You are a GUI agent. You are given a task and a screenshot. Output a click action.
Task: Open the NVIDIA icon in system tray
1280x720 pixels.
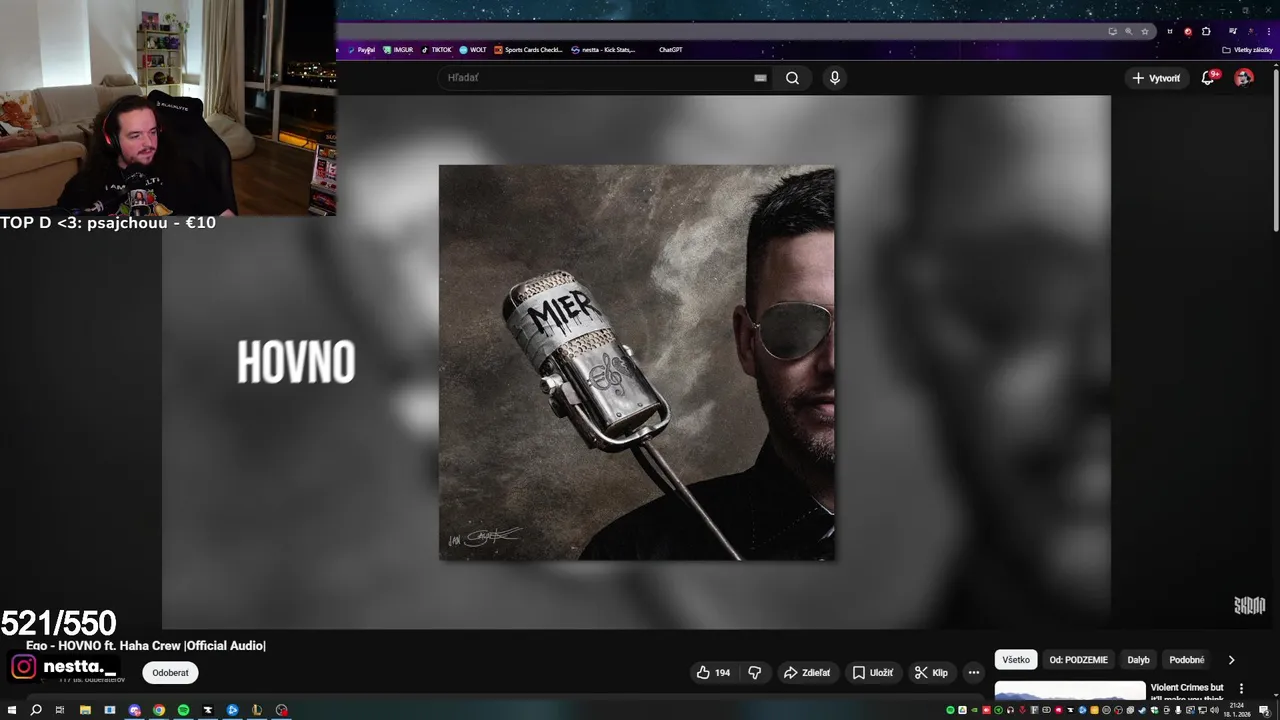pos(974,710)
